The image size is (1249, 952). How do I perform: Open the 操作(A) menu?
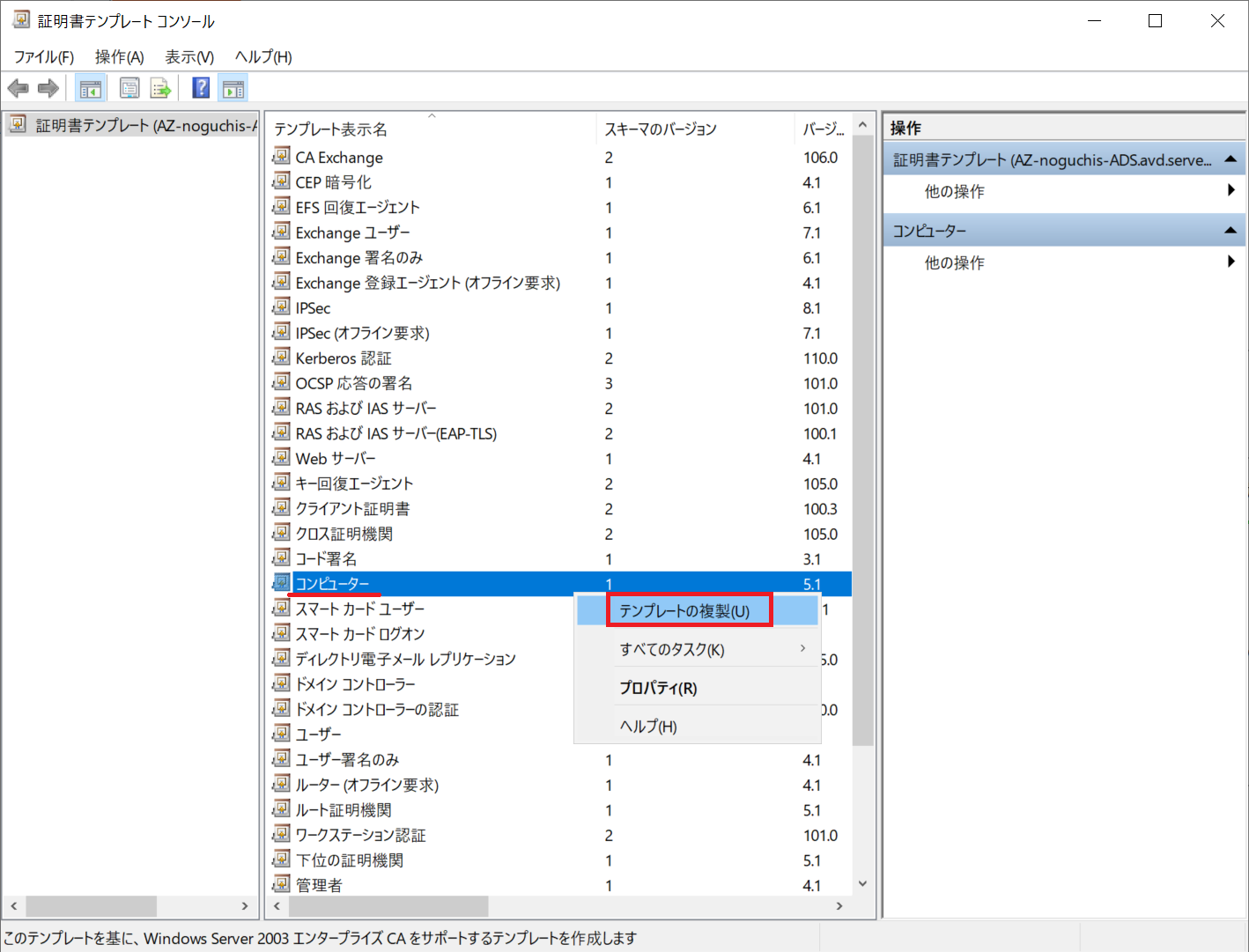tap(120, 57)
